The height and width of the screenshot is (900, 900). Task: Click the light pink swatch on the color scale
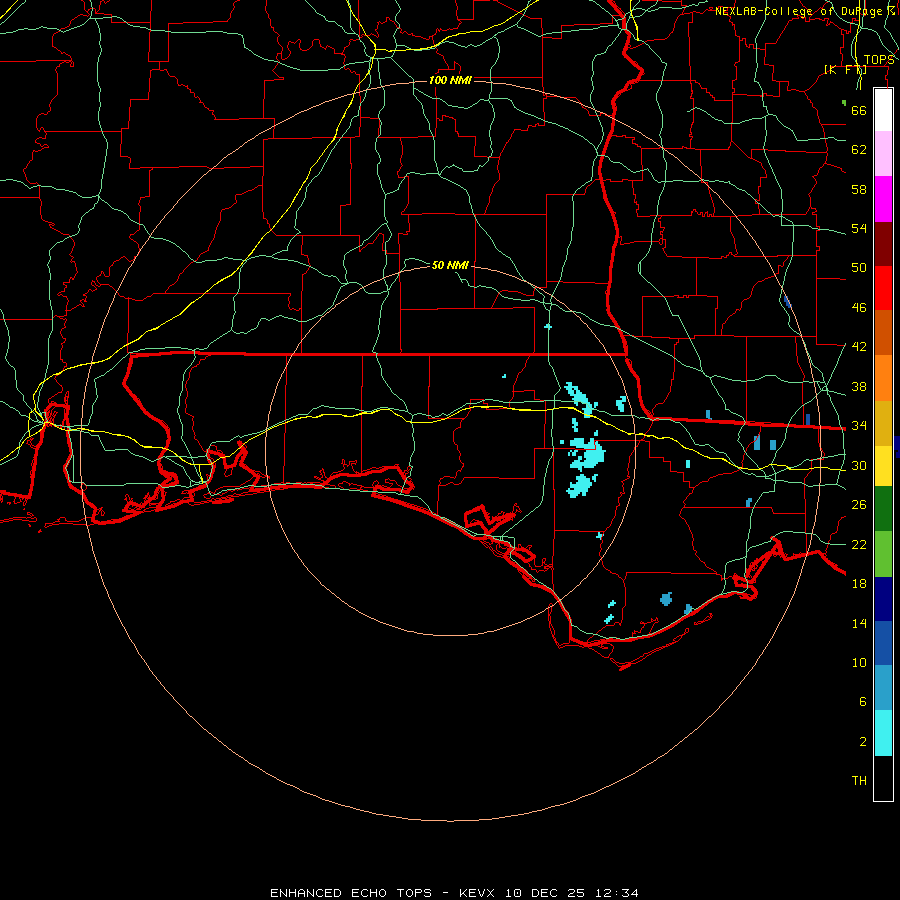[883, 153]
